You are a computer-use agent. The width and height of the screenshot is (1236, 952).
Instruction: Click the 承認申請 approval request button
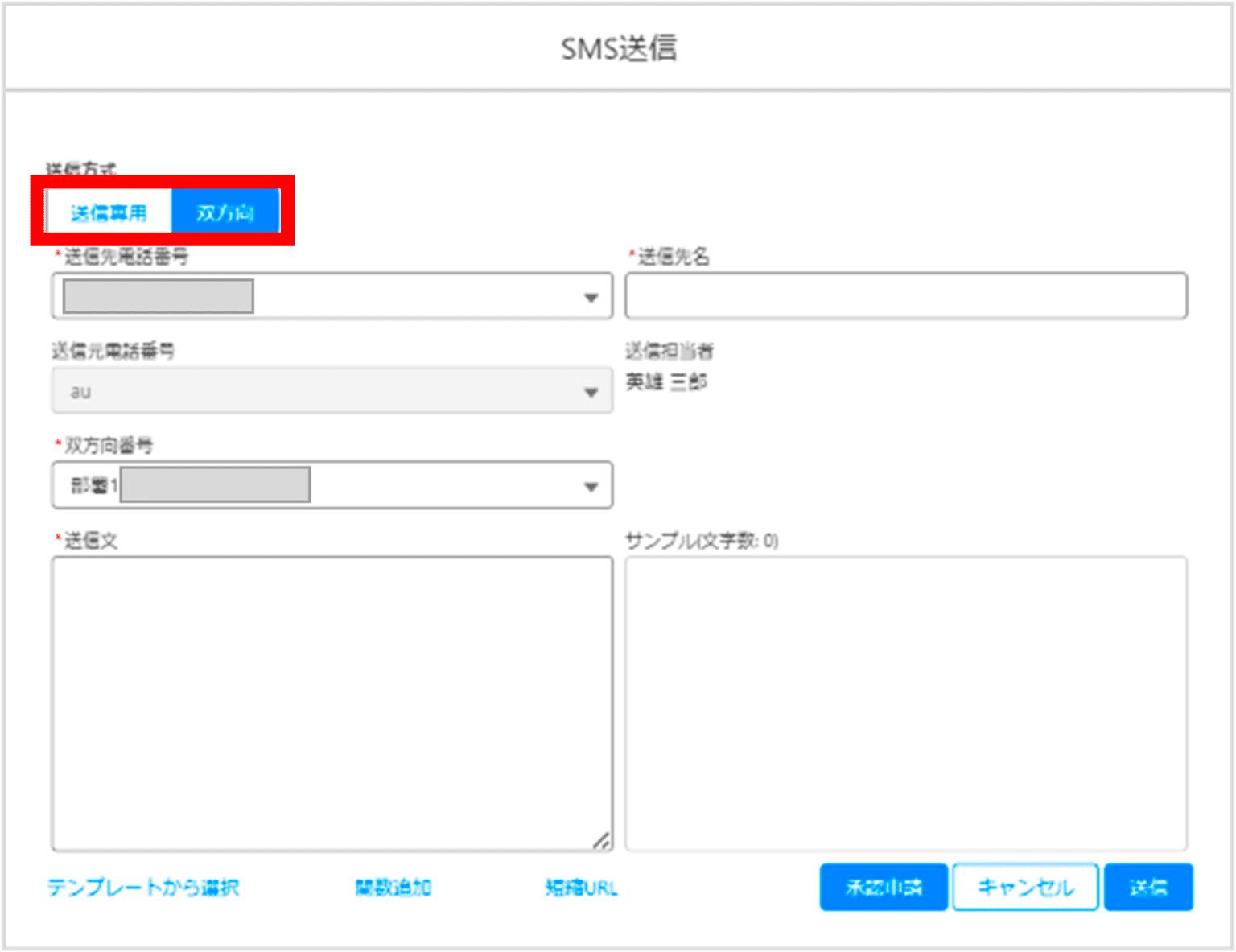pos(884,888)
